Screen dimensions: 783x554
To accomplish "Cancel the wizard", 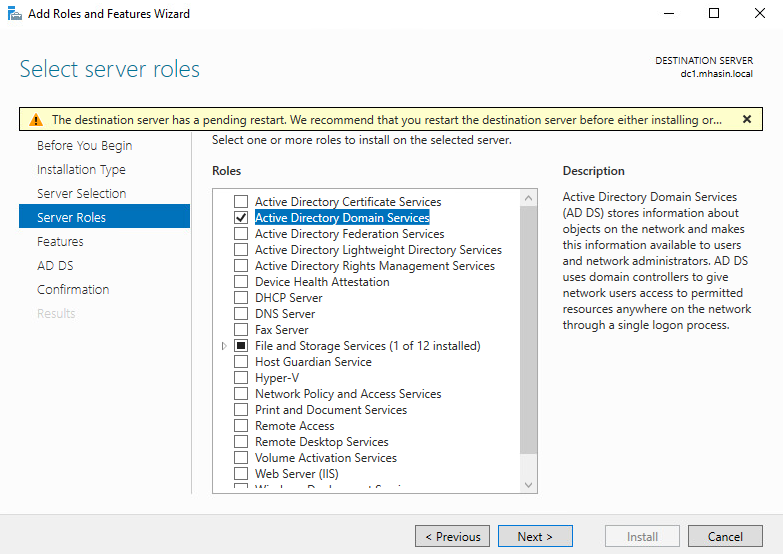I will [725, 536].
